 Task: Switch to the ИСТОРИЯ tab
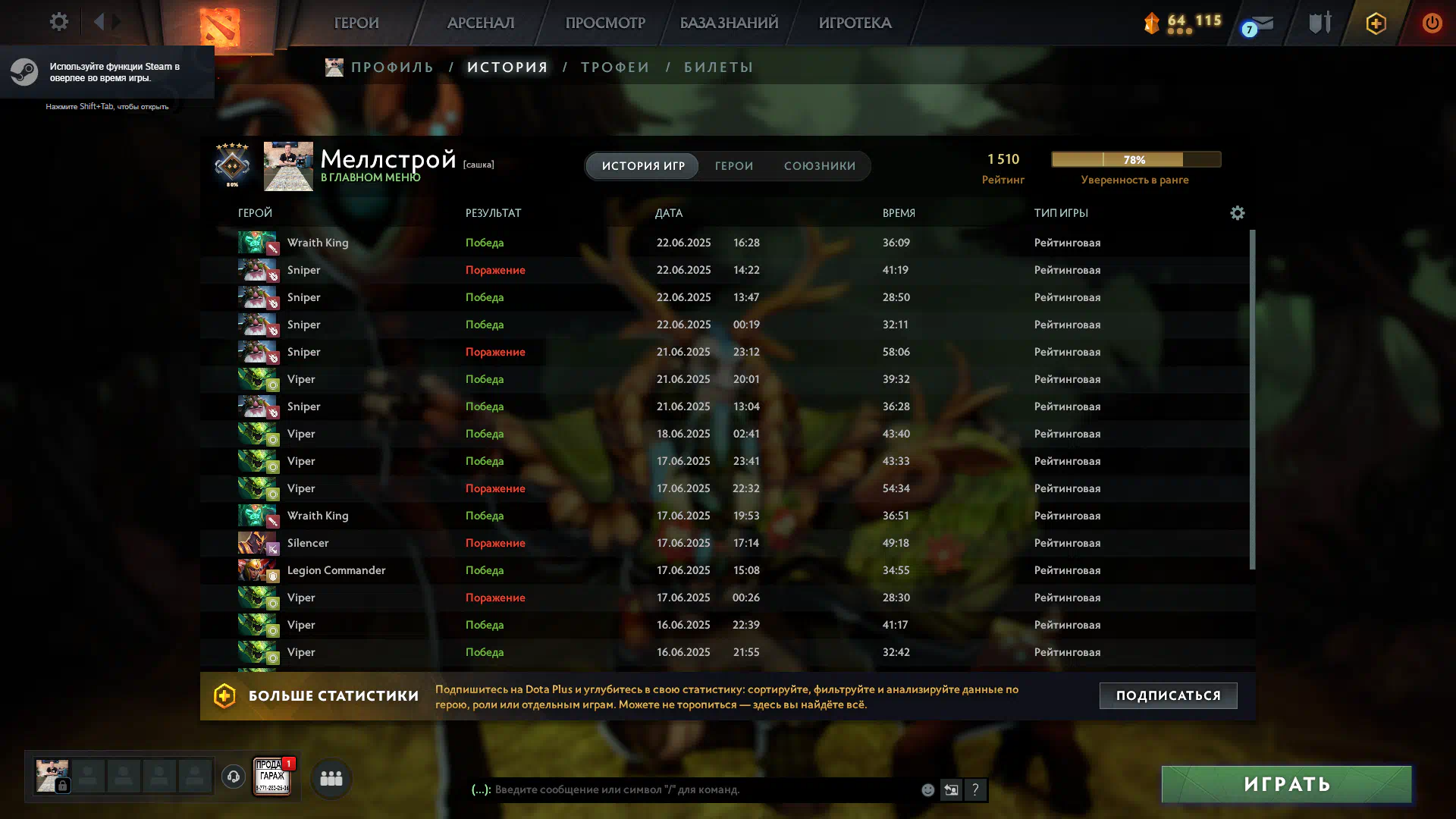tap(507, 67)
